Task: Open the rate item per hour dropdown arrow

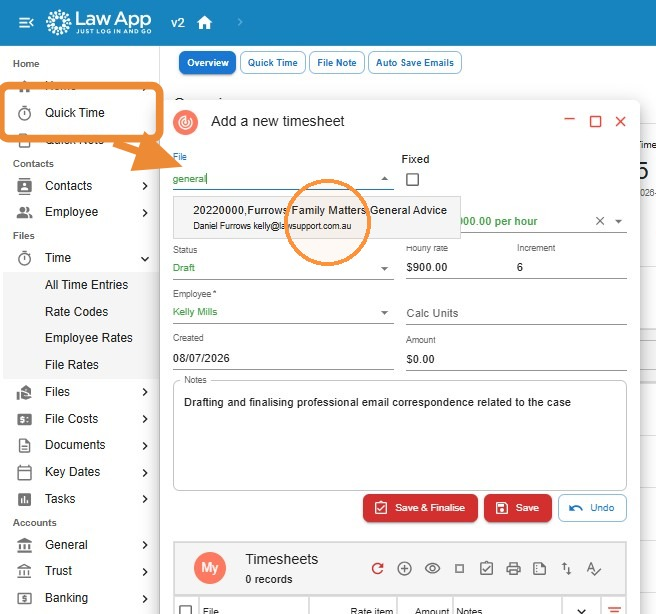Action: (618, 221)
